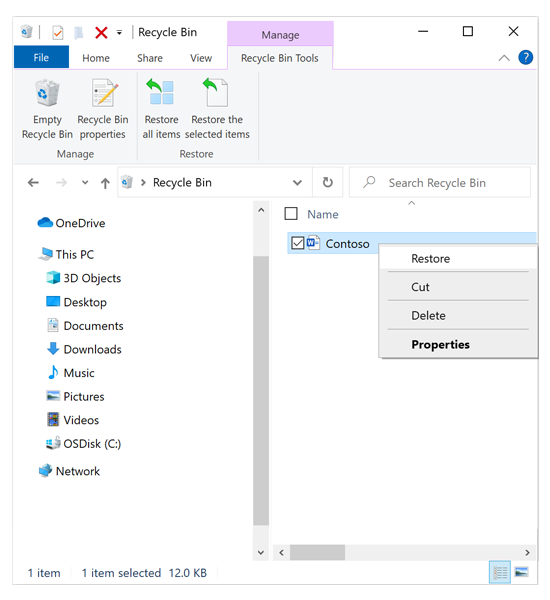The image size is (550, 600).
Task: Click inside the Search Recycle Bin field
Action: point(440,183)
